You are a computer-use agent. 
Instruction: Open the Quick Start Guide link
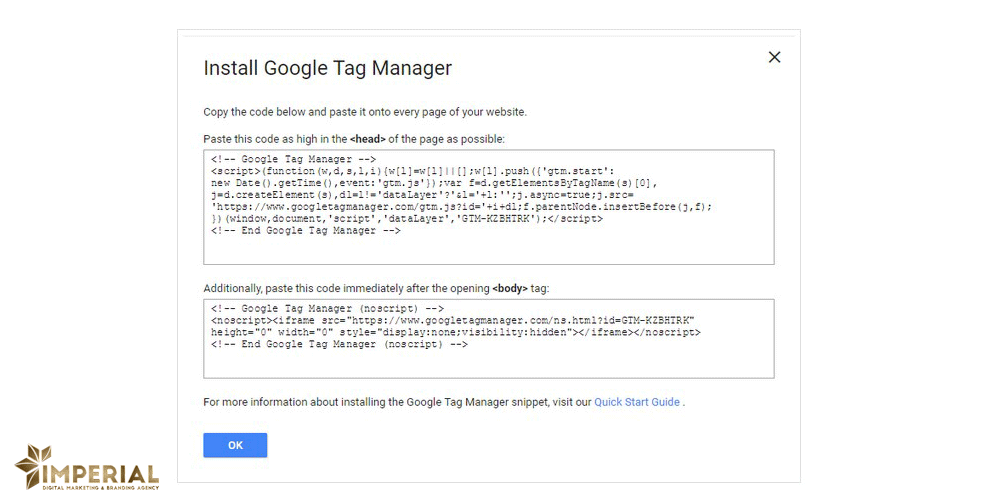tap(637, 402)
